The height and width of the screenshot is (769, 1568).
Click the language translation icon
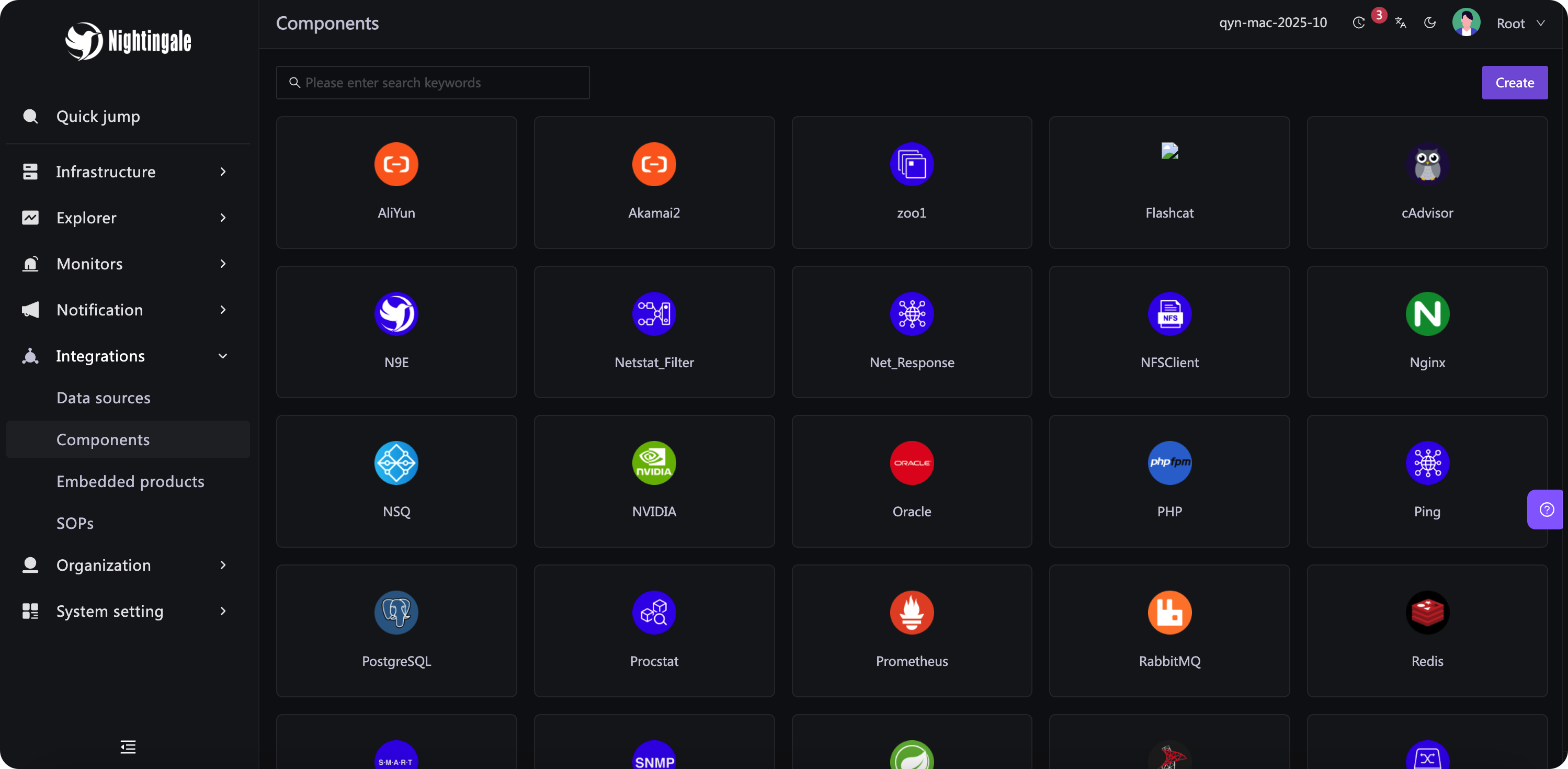pyautogui.click(x=1400, y=23)
